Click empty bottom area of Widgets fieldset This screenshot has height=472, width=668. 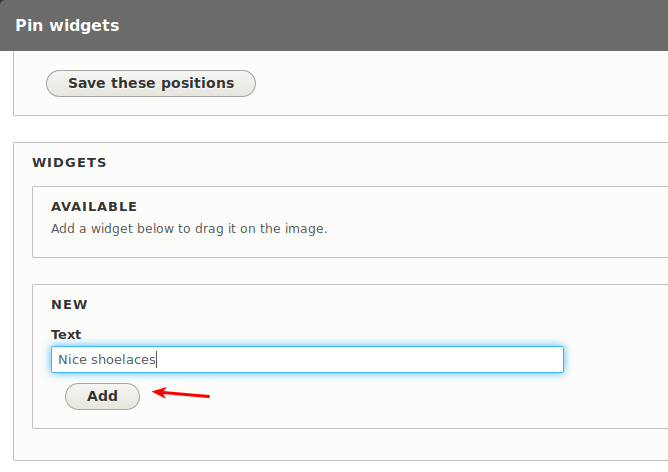(x=341, y=444)
